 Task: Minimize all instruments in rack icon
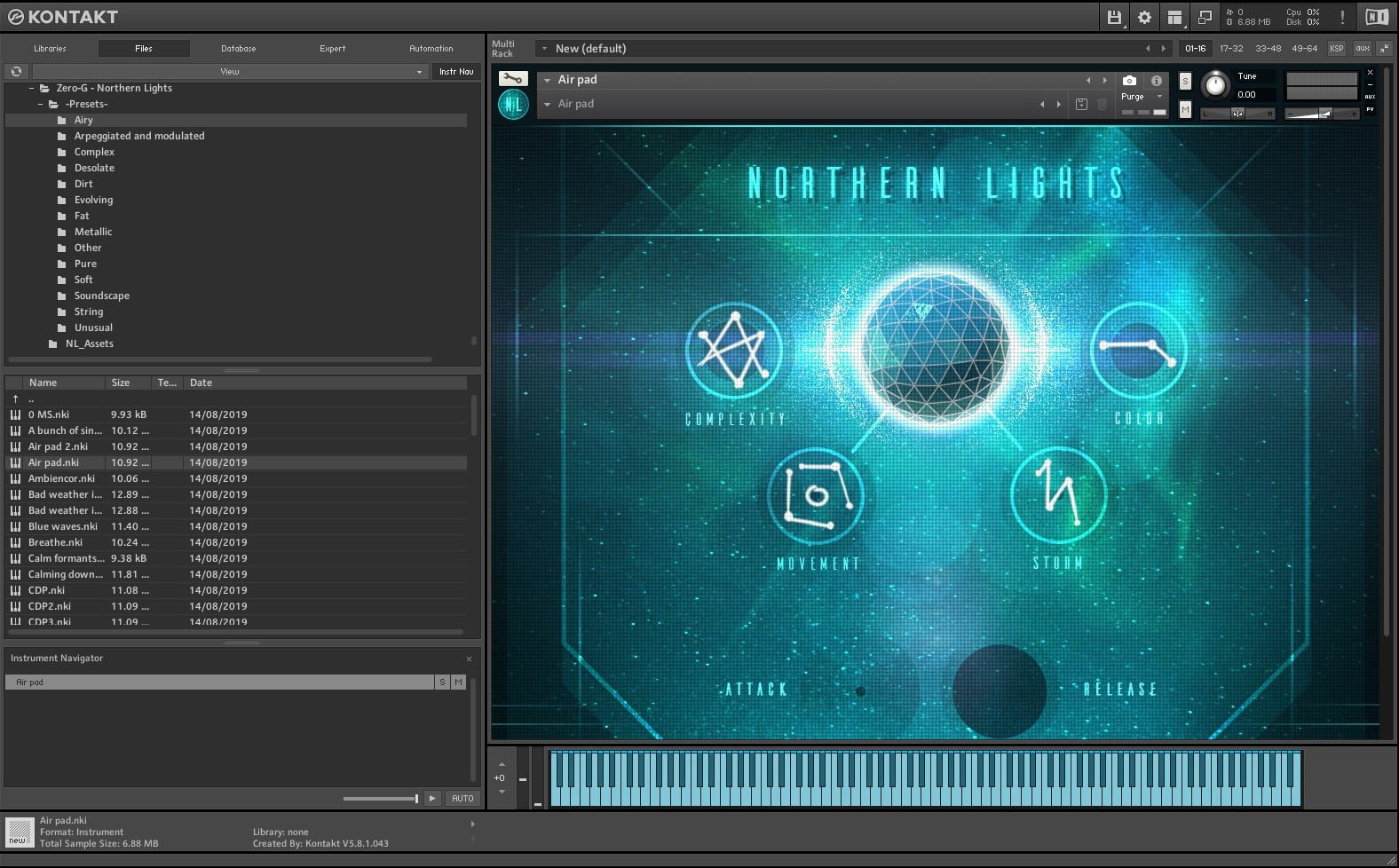tap(1385, 48)
